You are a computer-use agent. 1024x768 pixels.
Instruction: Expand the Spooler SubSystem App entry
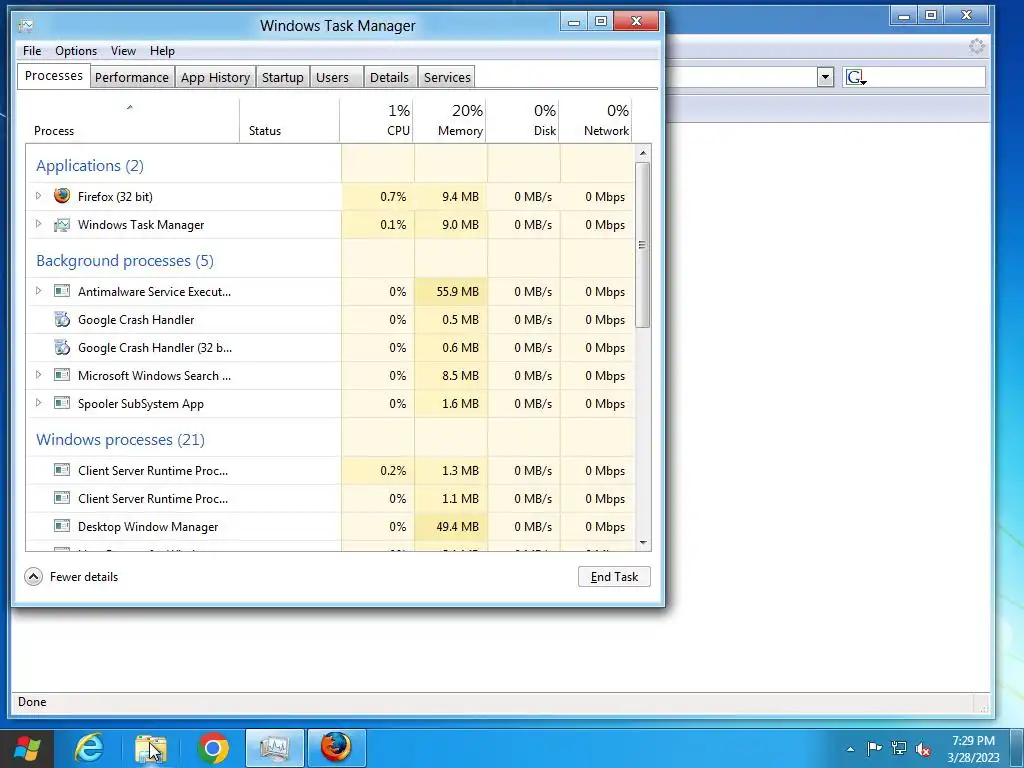(x=39, y=403)
